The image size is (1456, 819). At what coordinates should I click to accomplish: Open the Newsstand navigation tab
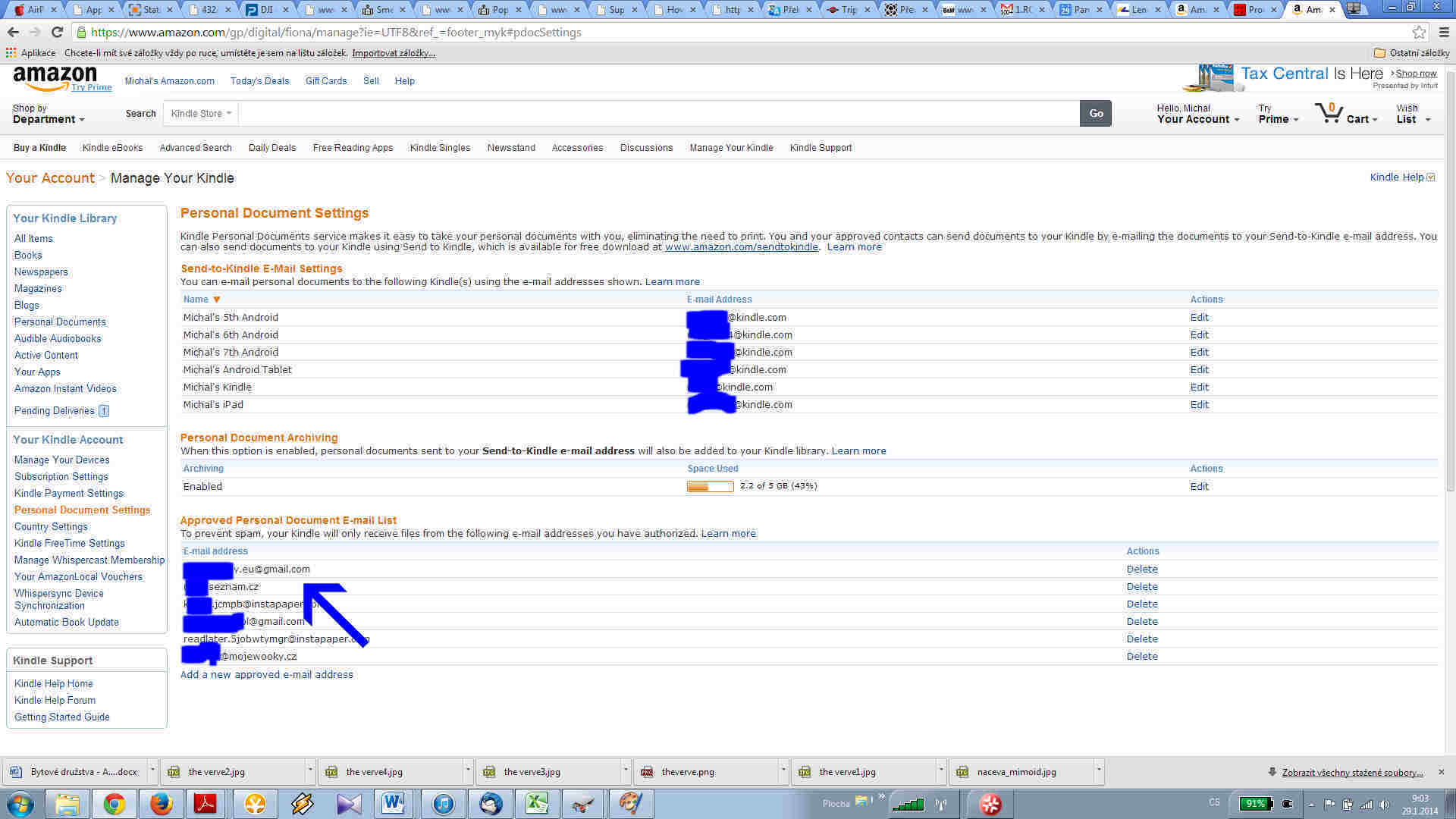coord(511,148)
